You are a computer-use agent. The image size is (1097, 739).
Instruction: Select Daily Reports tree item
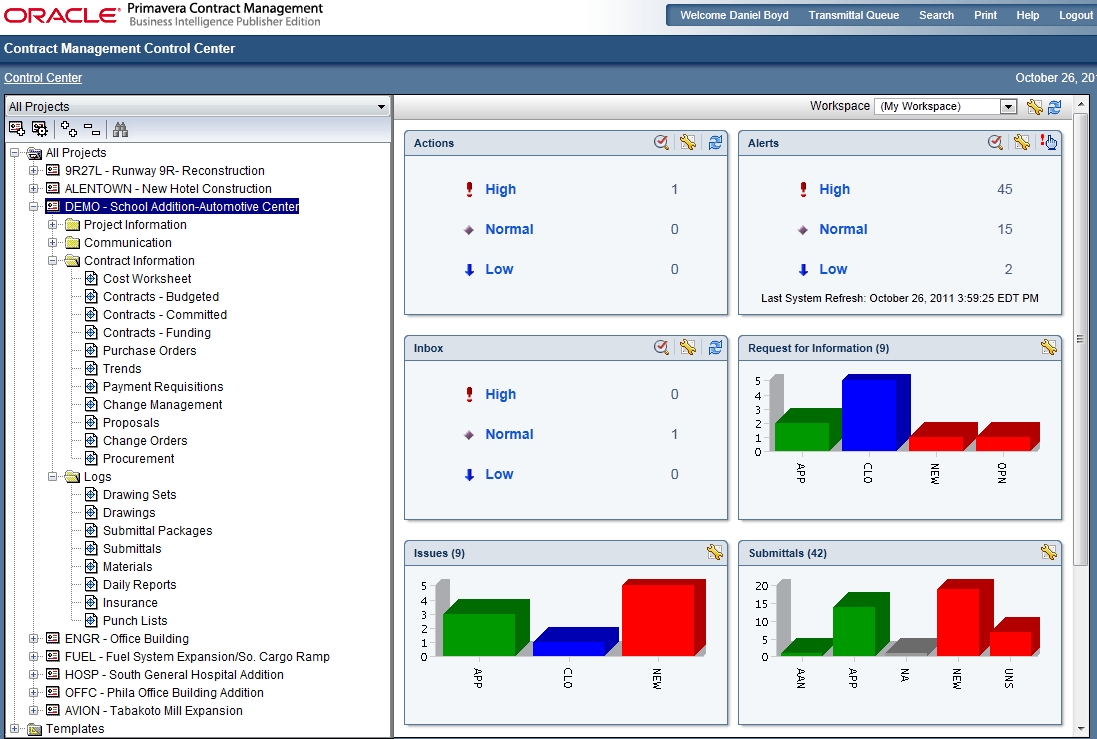(139, 584)
